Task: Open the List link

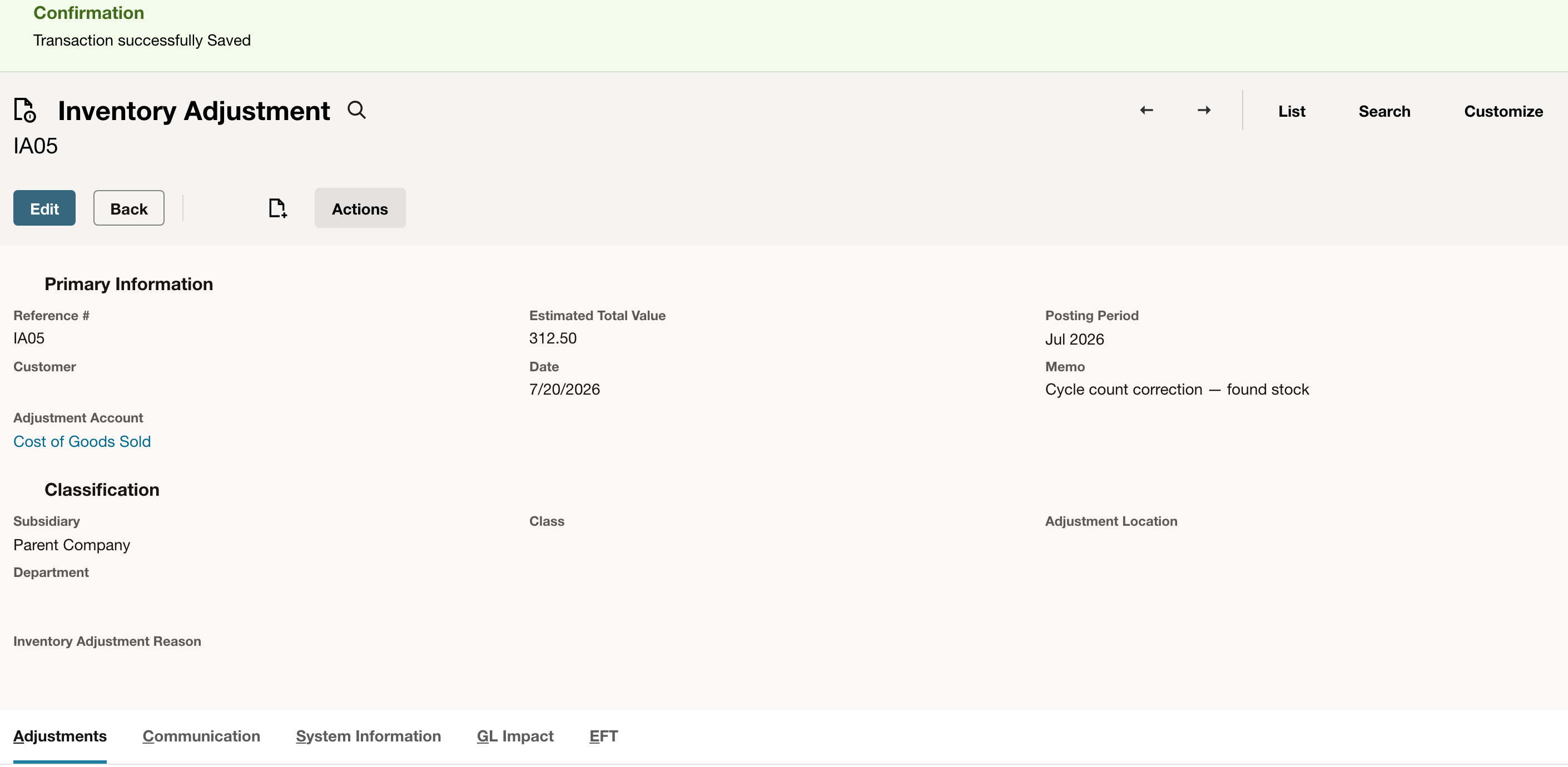Action: pyautogui.click(x=1291, y=111)
